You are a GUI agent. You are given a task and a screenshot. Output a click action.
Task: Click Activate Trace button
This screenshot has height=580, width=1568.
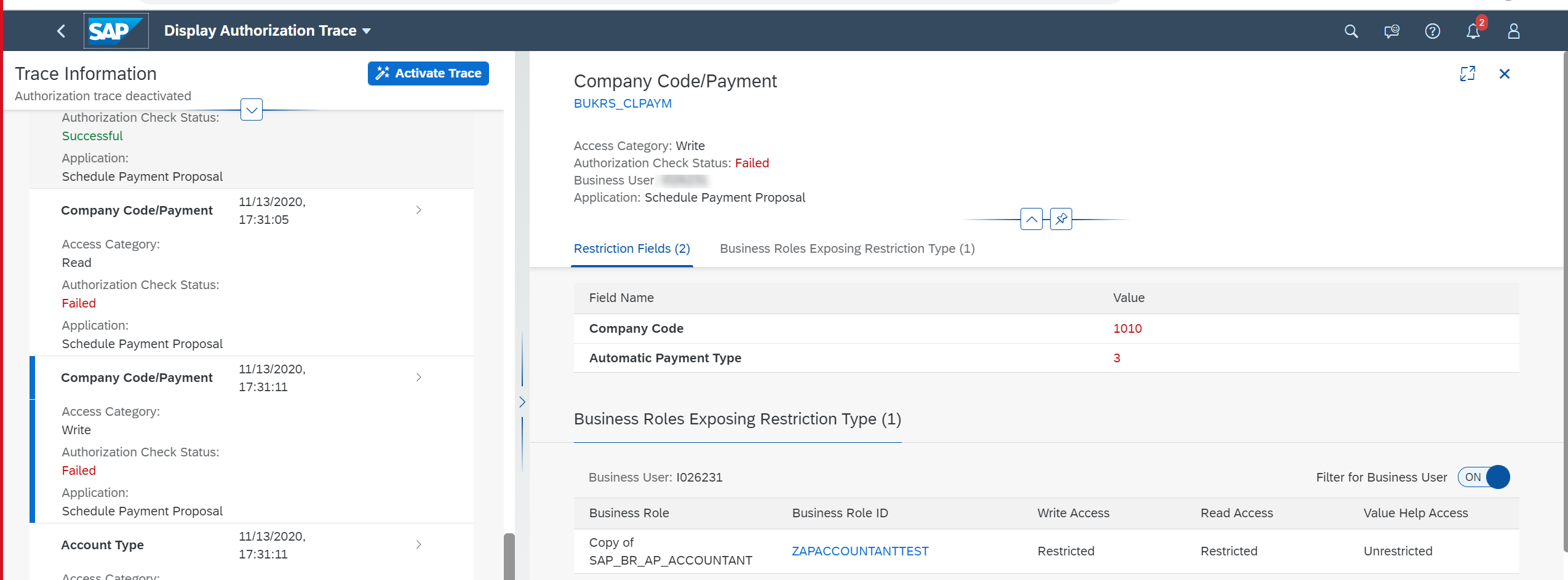point(428,73)
